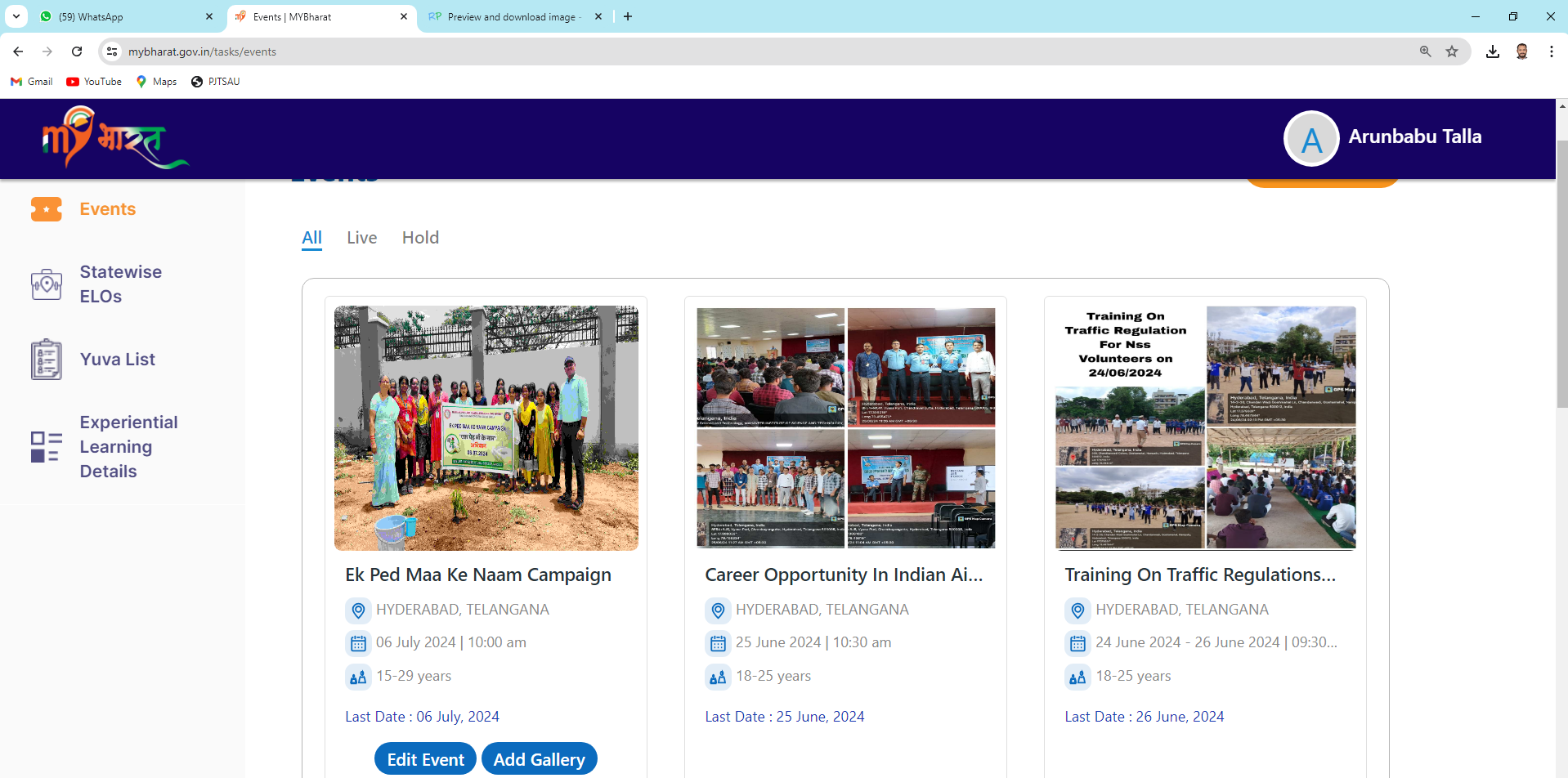The width and height of the screenshot is (1568, 778).
Task: Click location pin icon on Ek Ped Maa card
Action: coord(358,610)
